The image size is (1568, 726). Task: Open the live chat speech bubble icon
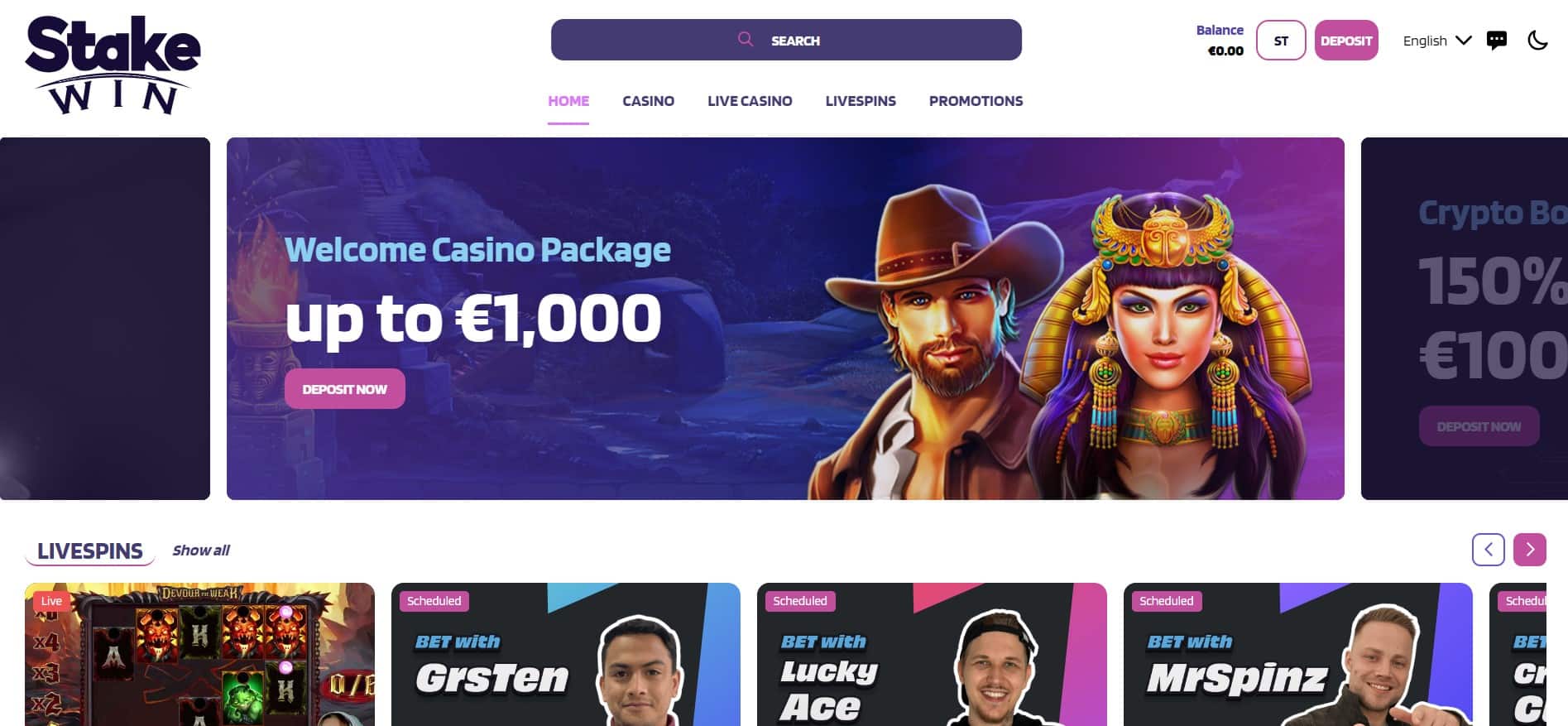click(1496, 41)
